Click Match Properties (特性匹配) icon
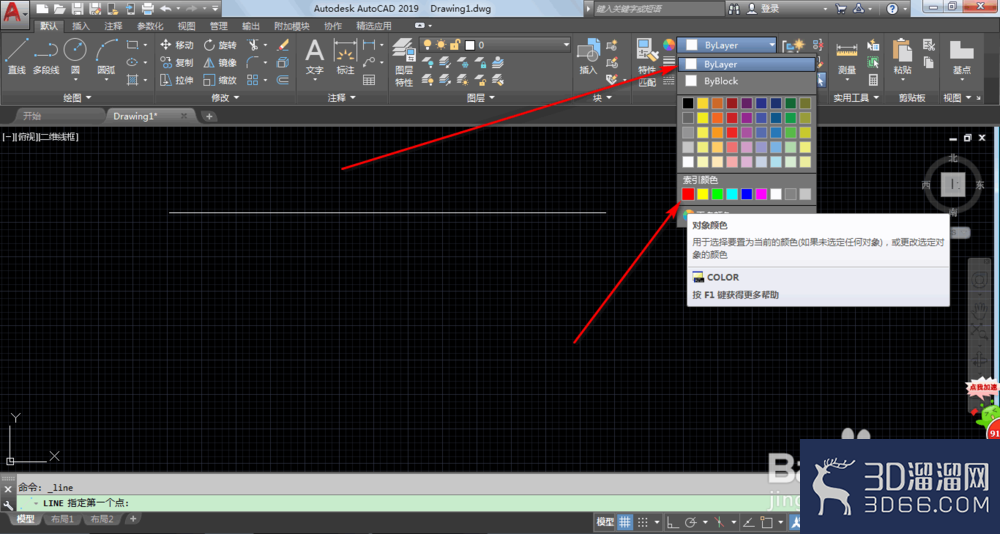1000x534 pixels. [647, 63]
